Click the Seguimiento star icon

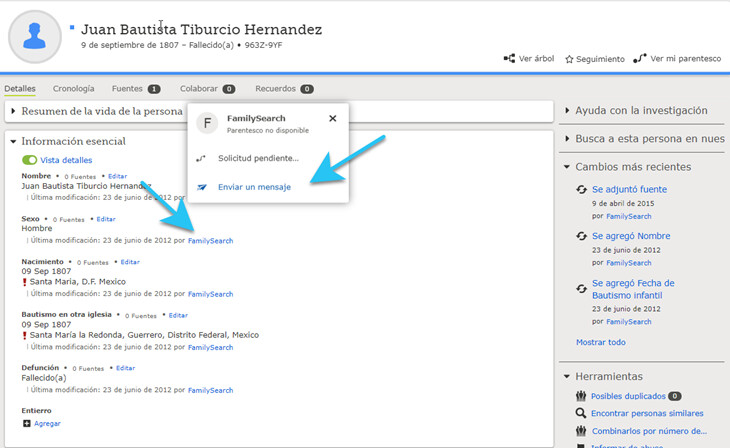(569, 59)
